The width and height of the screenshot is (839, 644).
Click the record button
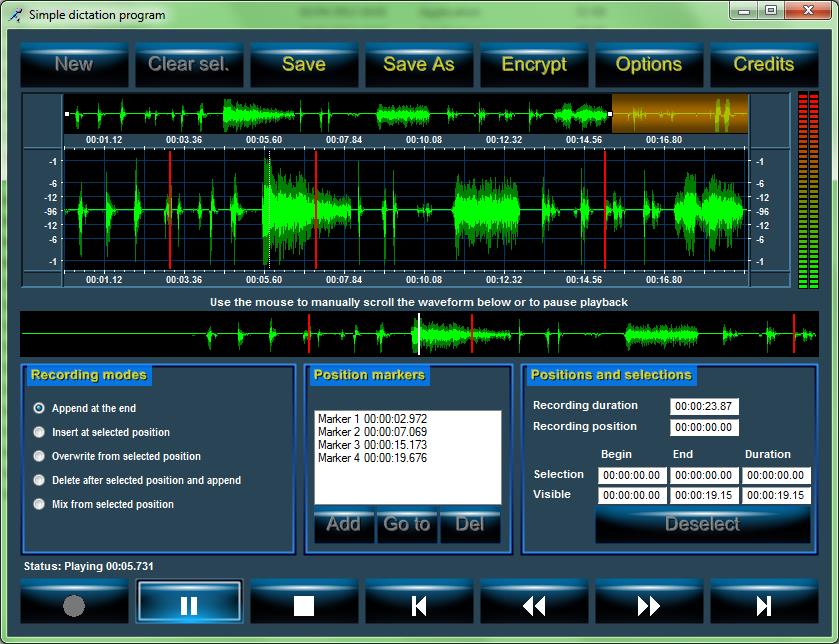tap(74, 605)
